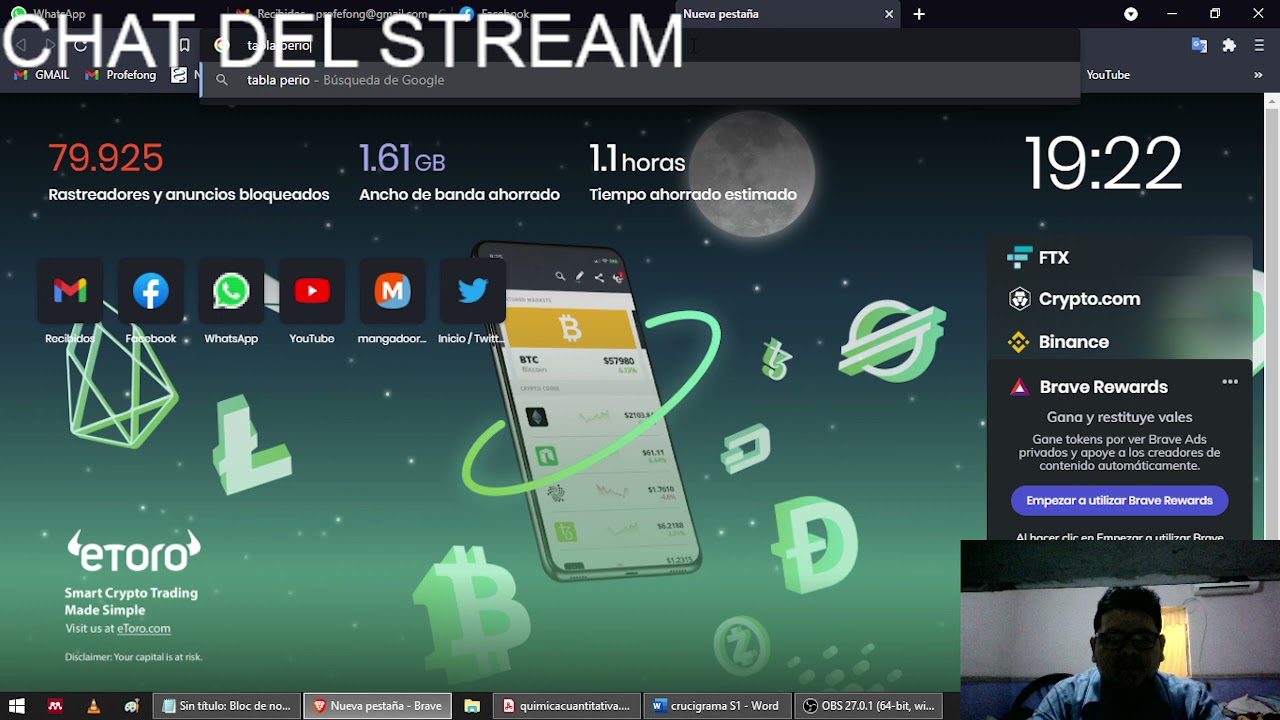1280x720 pixels.
Task: Click Empezar a utilizar Brave Rewards button
Action: tap(1119, 500)
